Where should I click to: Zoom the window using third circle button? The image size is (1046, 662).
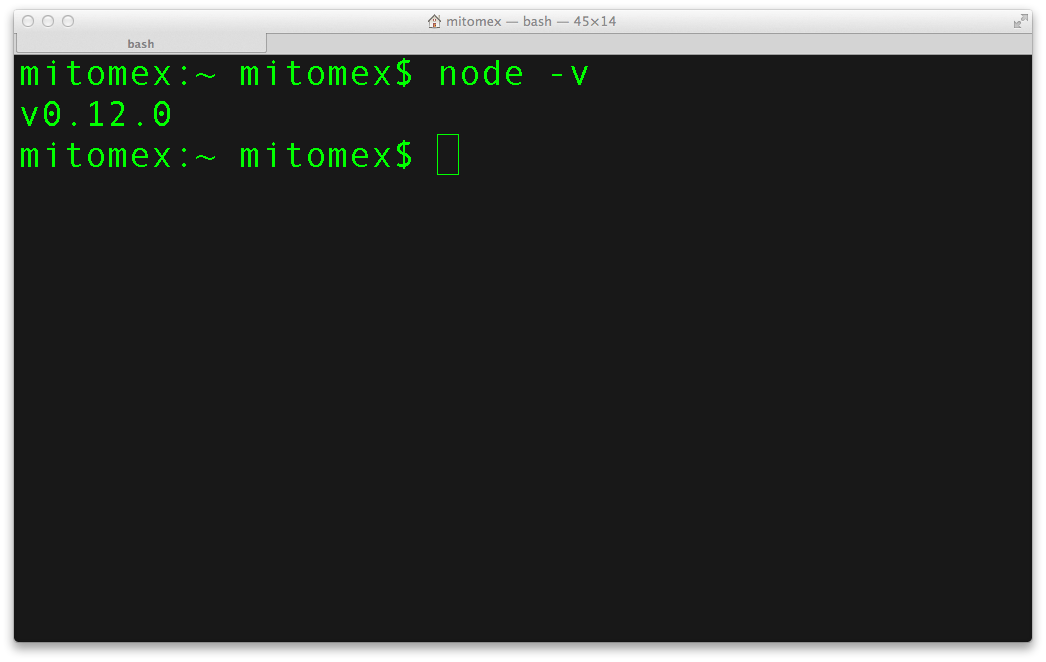tap(68, 21)
